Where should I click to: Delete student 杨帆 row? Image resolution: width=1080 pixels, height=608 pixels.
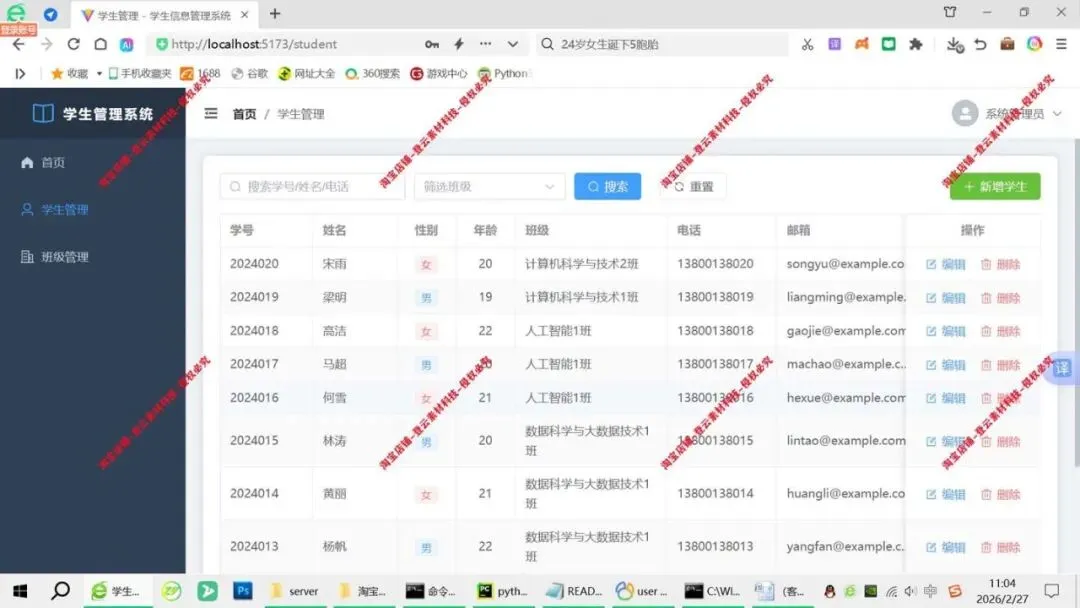[1000, 547]
